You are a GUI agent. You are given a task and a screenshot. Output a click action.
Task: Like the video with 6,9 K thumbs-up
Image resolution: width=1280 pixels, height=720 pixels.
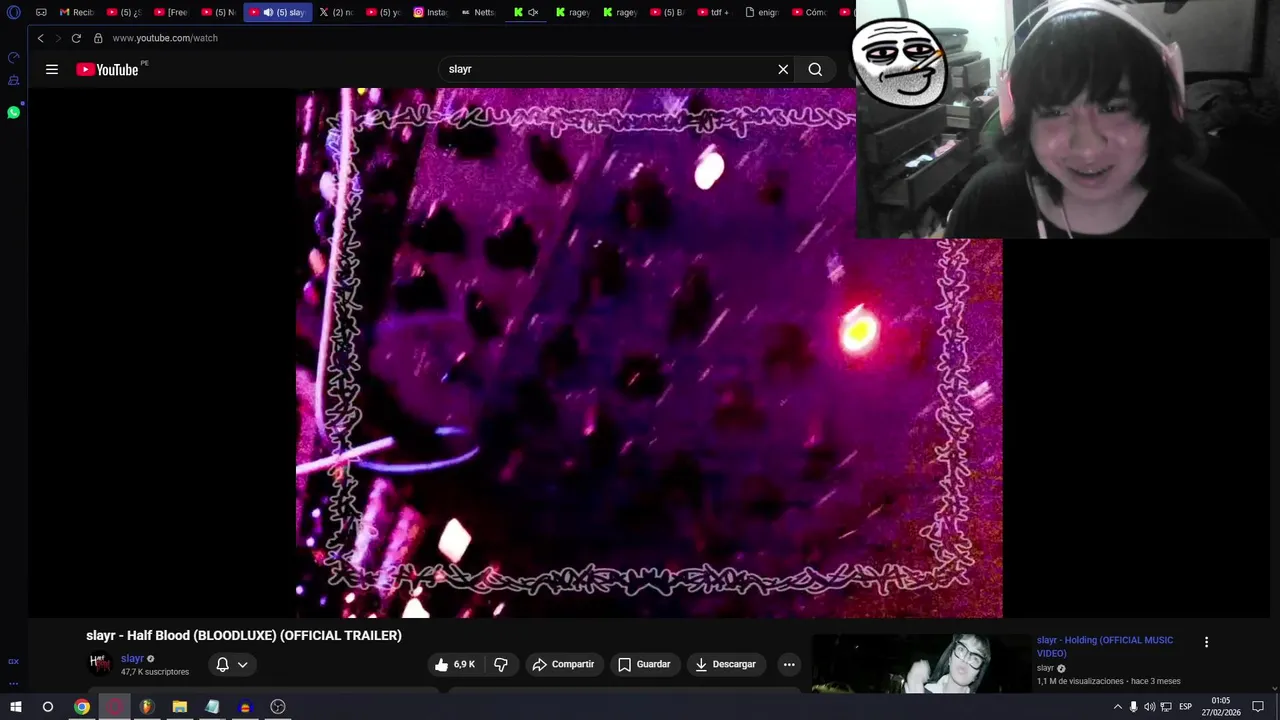(455, 664)
